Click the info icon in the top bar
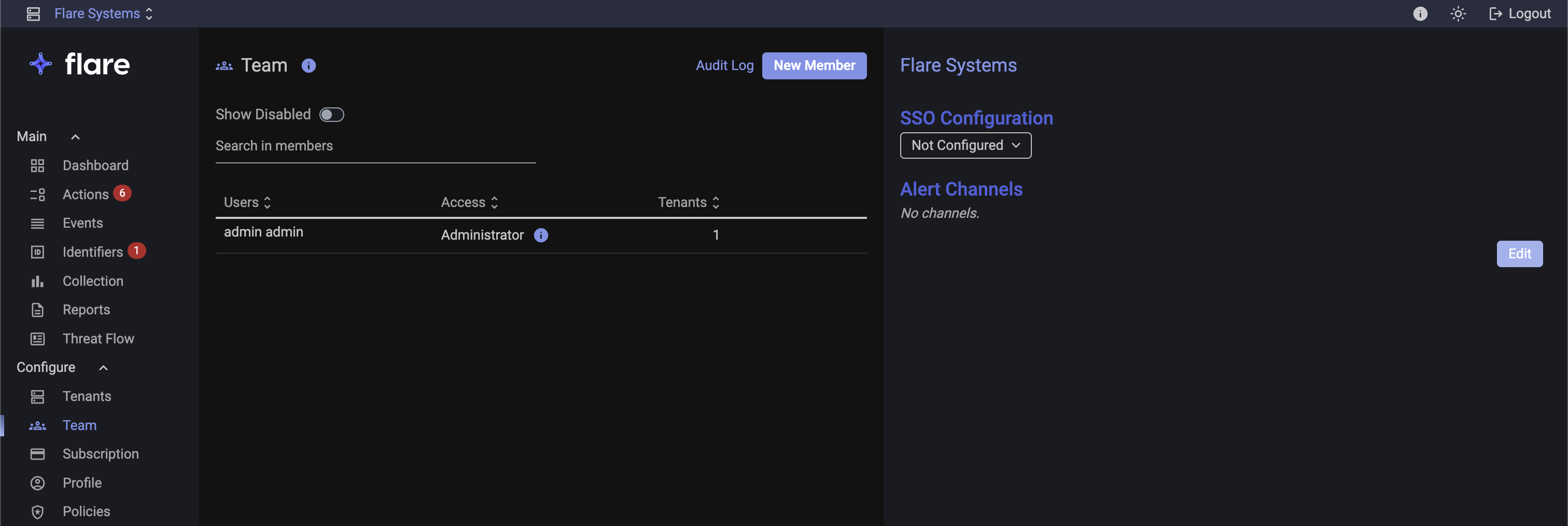 [x=1420, y=13]
